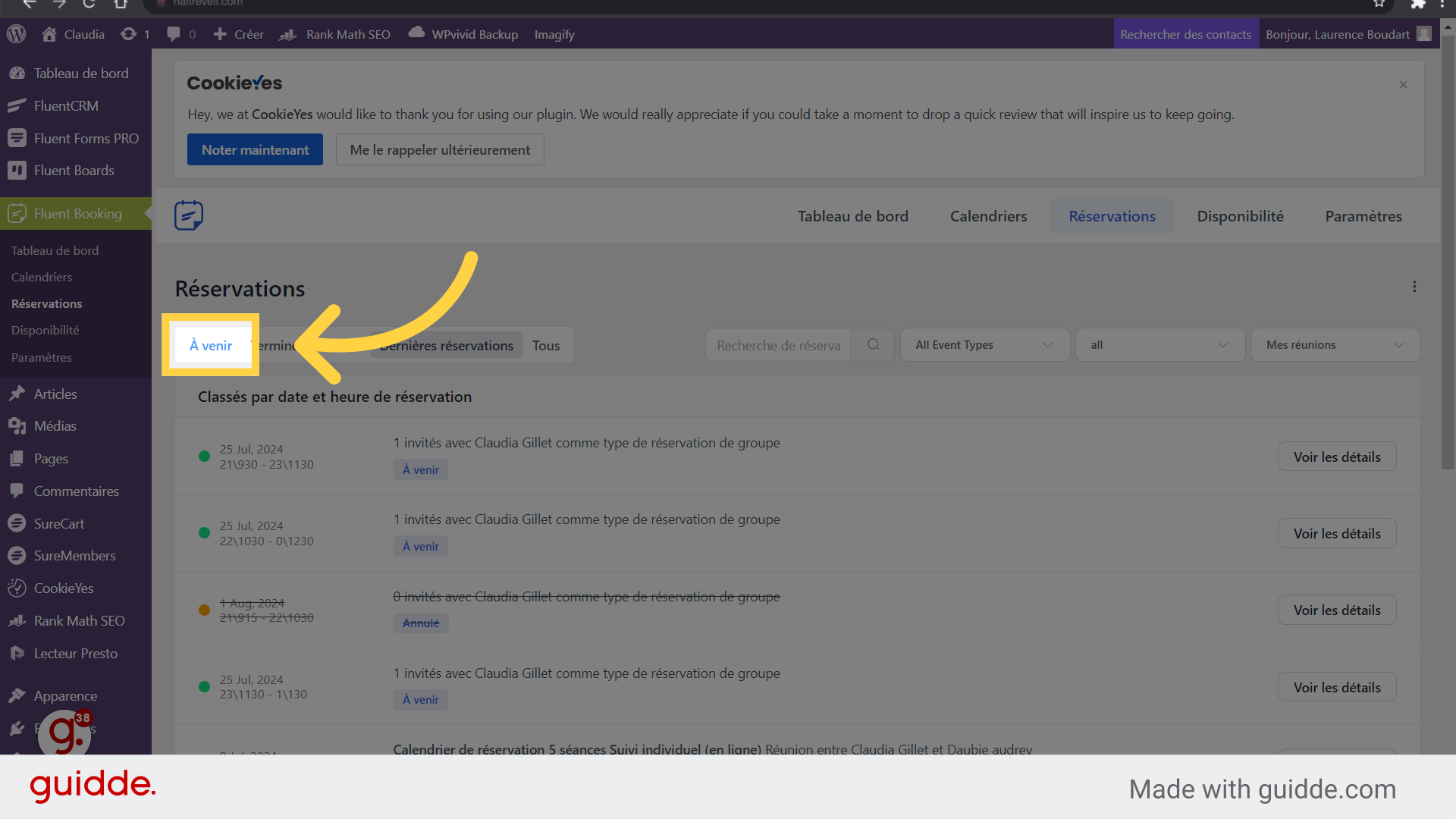Click the booking search magnifier icon
This screenshot has height=819, width=1456.
point(874,344)
